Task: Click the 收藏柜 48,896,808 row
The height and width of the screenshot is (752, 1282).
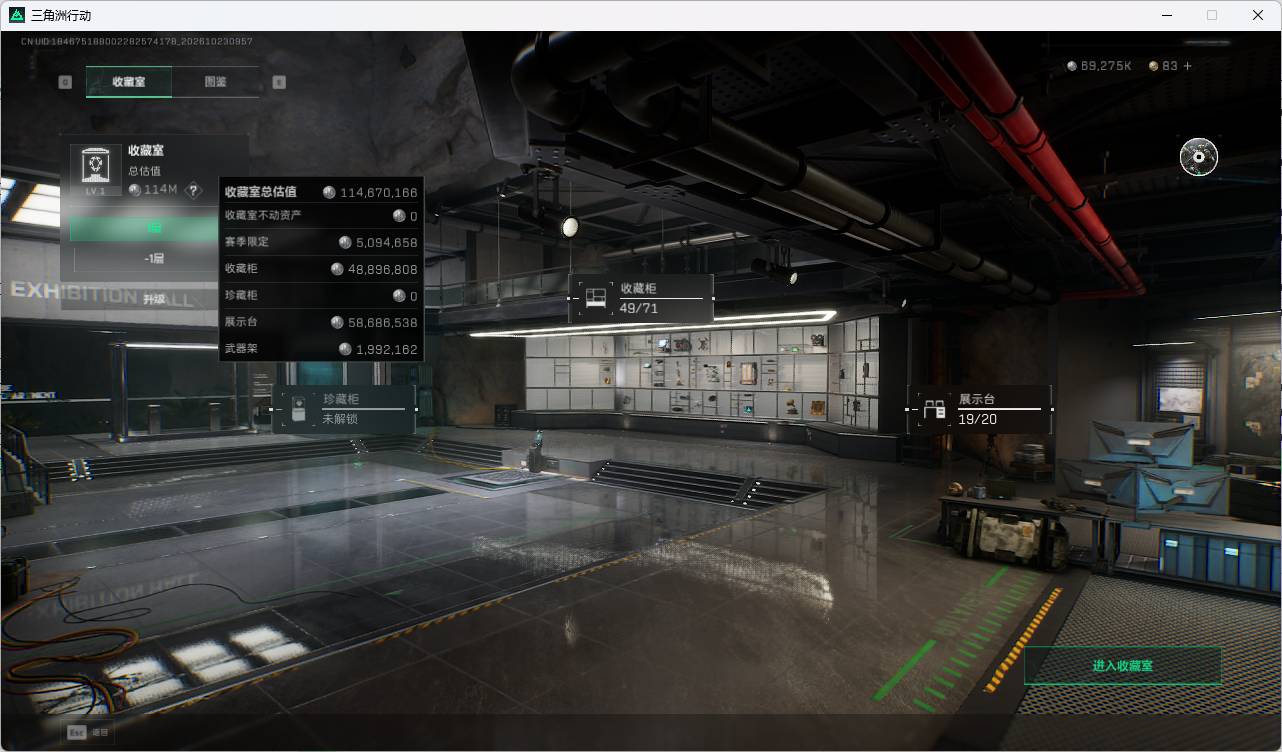Action: coord(321,269)
